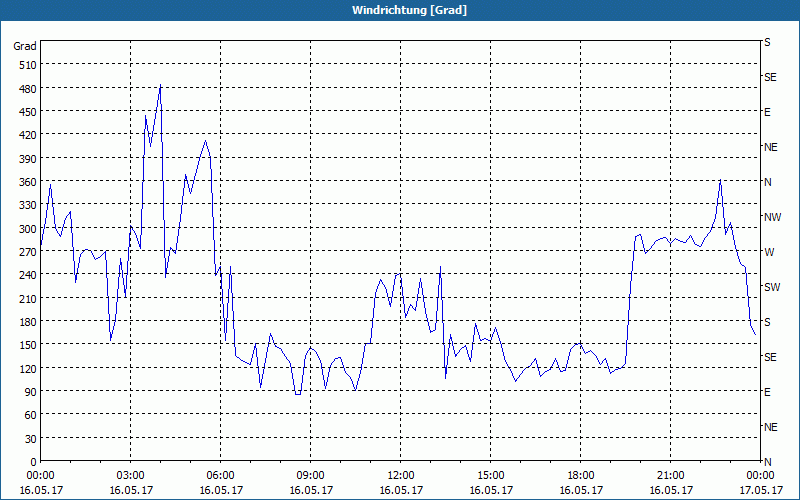This screenshot has height=500, width=800.
Task: Select the 360 y-axis value
Action: click(28, 182)
